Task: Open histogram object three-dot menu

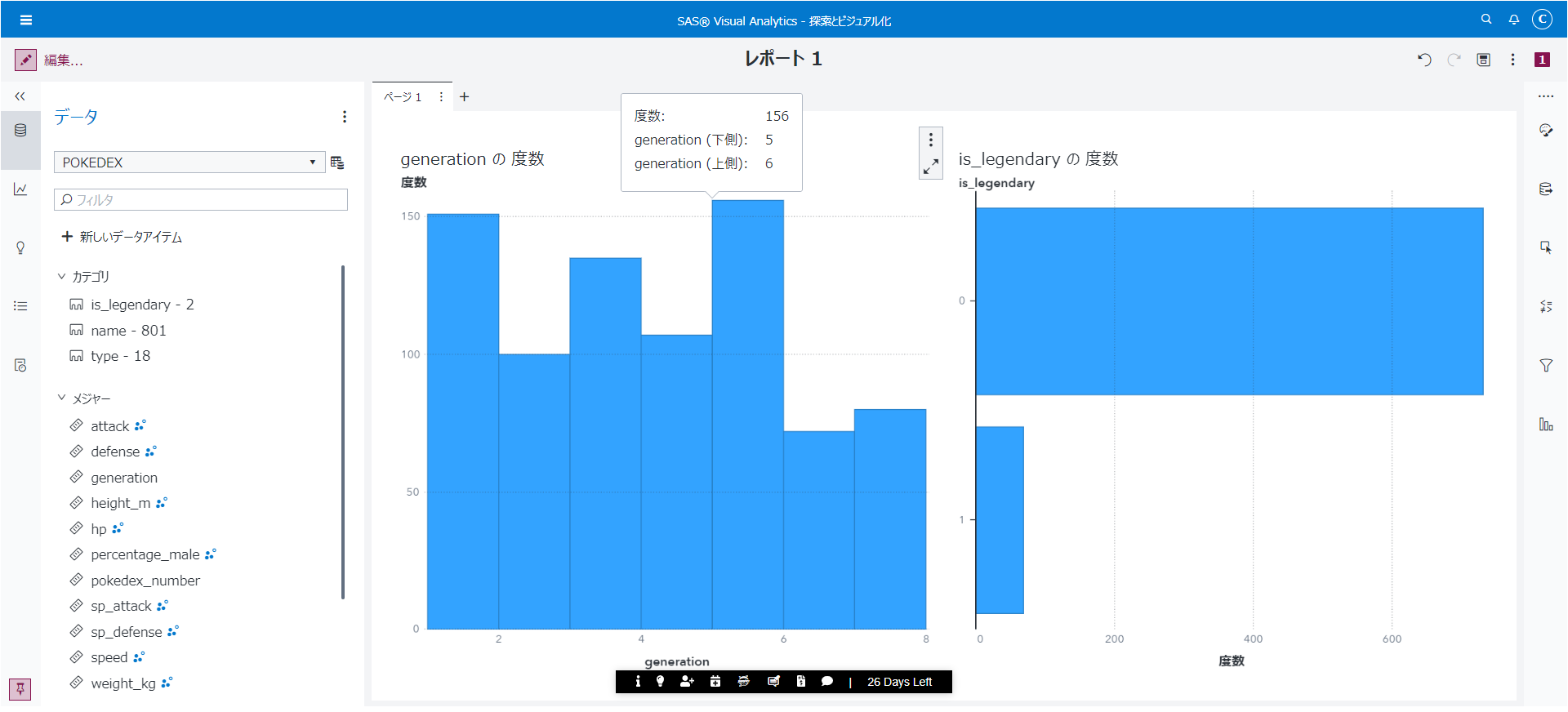Action: (931, 140)
